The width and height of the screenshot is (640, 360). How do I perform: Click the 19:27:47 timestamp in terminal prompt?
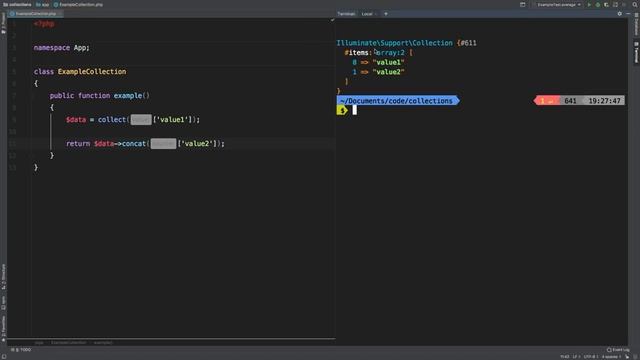pos(604,101)
